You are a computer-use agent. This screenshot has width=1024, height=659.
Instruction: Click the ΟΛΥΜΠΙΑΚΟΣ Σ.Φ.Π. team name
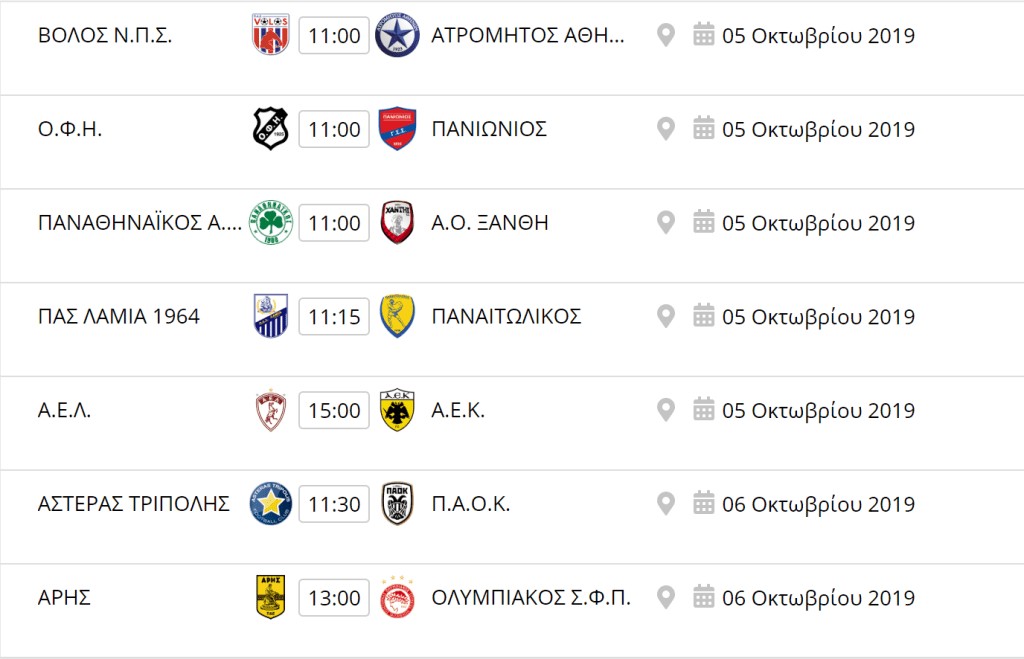pyautogui.click(x=531, y=598)
